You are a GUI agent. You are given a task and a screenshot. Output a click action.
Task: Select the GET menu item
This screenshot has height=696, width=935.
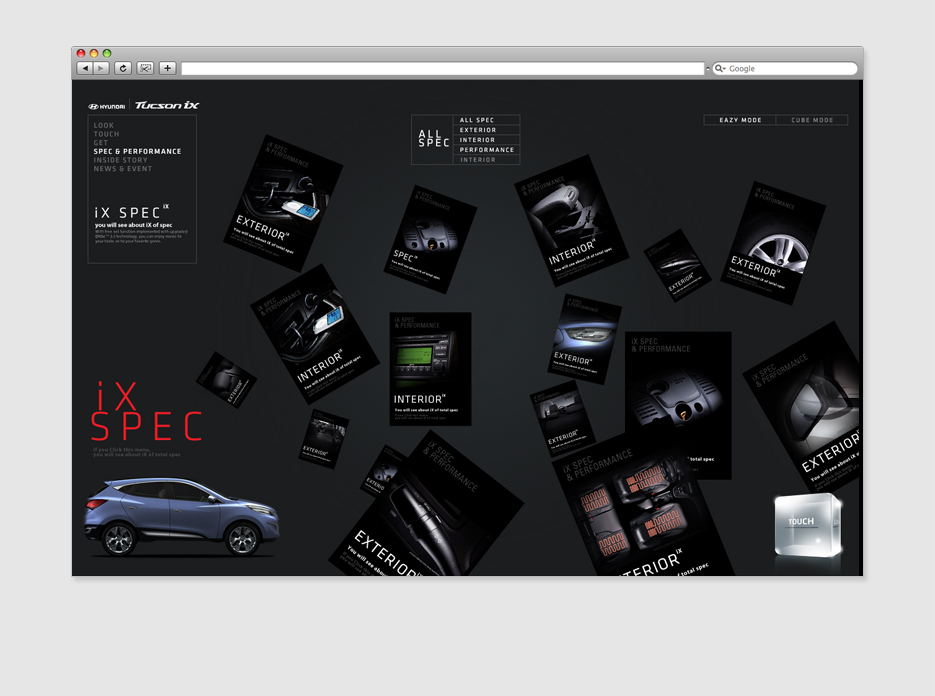[100, 143]
